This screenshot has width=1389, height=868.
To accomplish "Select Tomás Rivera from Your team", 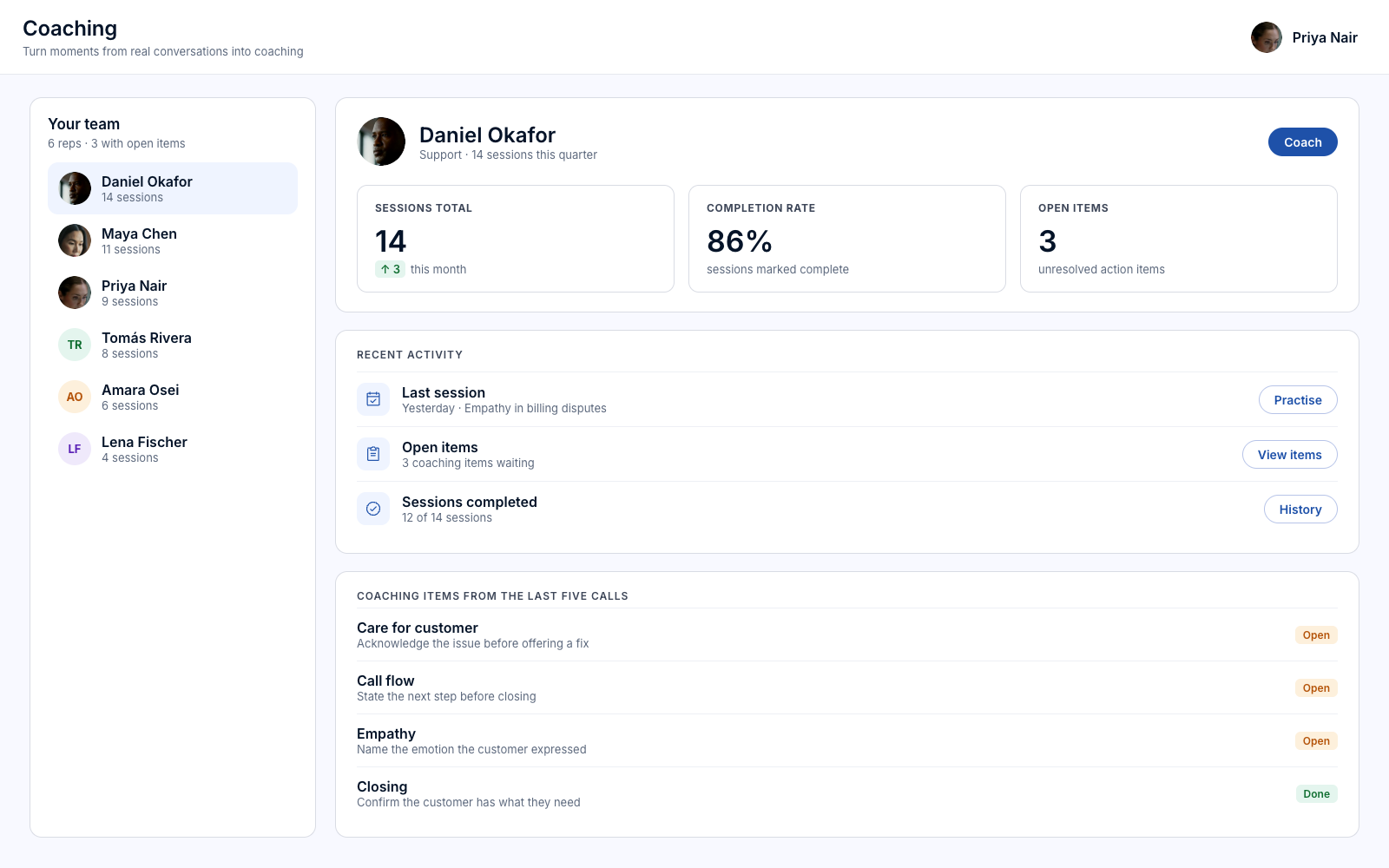I will coord(173,345).
